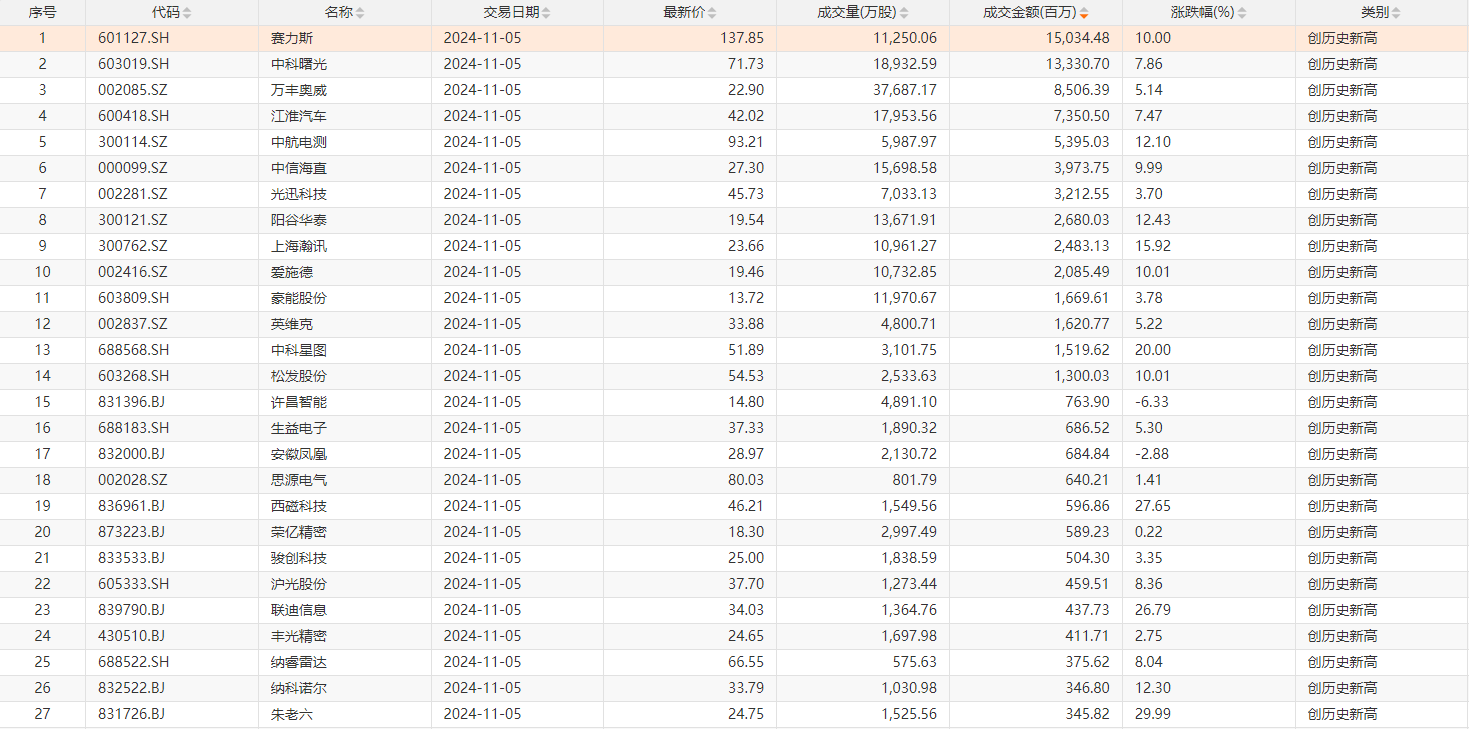1469x729 pixels.
Task: Click the change percentage -6.33
Action: [x=1153, y=402]
